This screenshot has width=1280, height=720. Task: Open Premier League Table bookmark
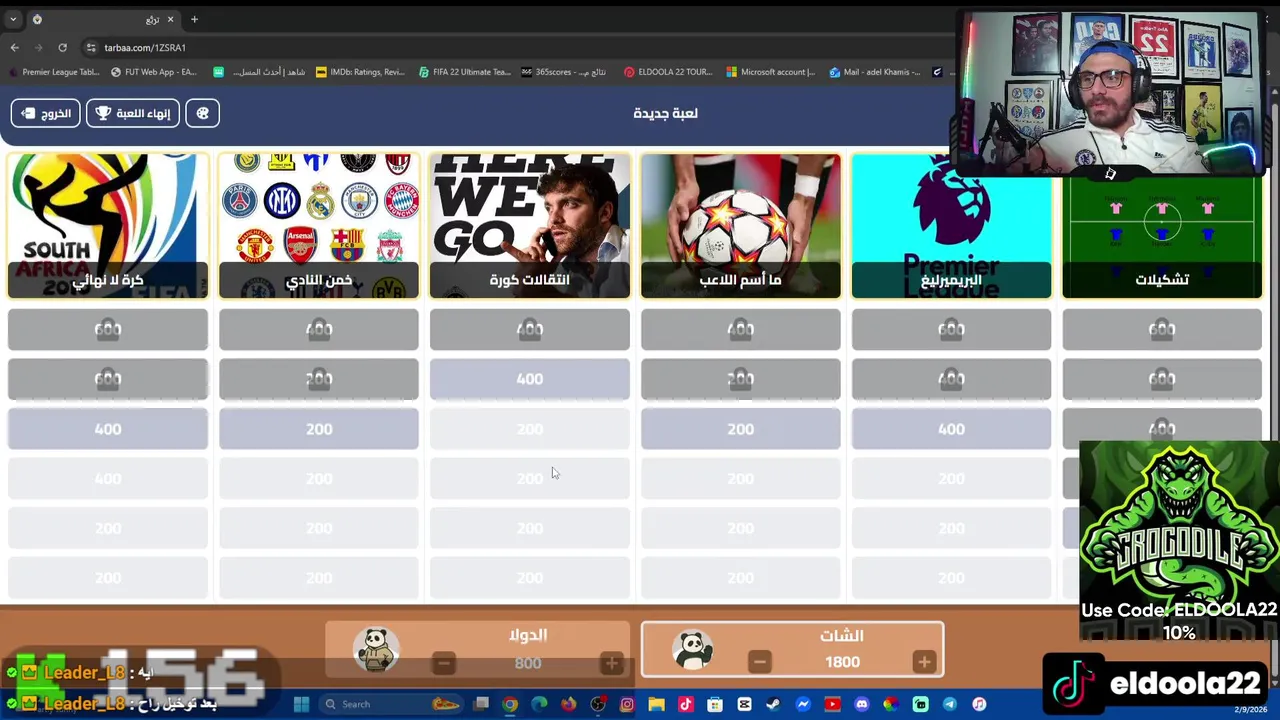click(x=54, y=72)
